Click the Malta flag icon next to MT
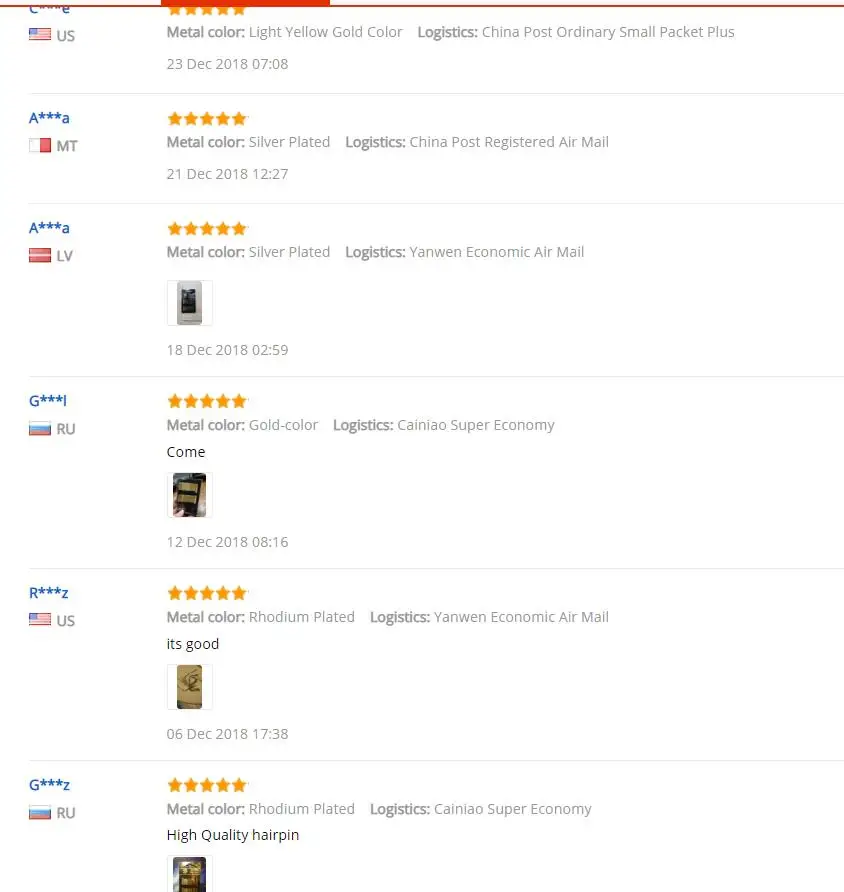Viewport: 844px width, 892px height. (x=40, y=145)
